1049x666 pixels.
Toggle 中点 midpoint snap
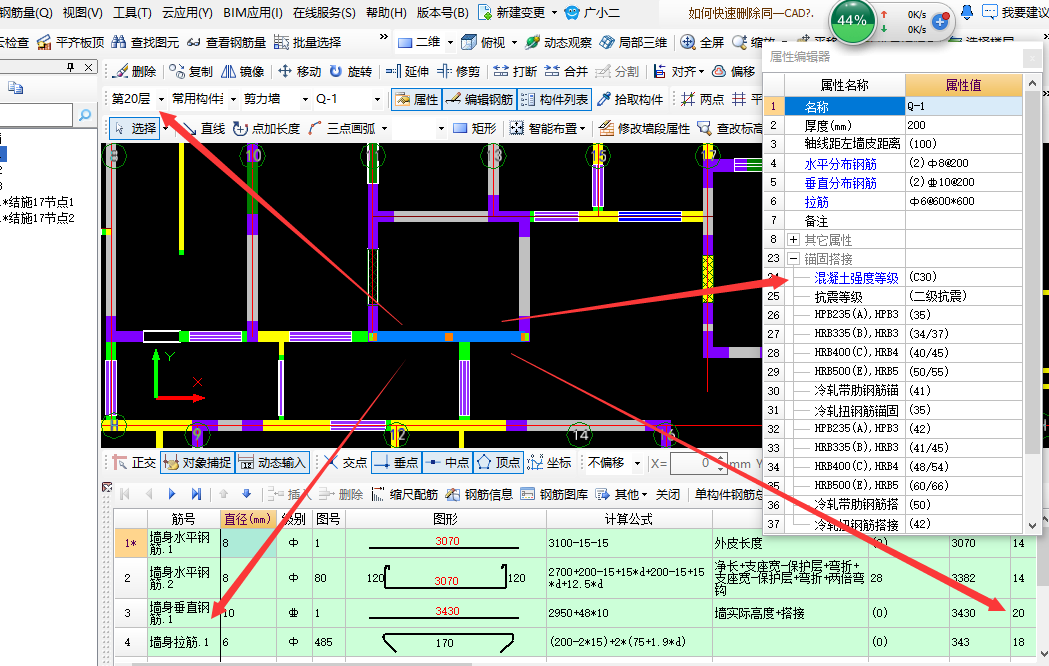tap(448, 462)
